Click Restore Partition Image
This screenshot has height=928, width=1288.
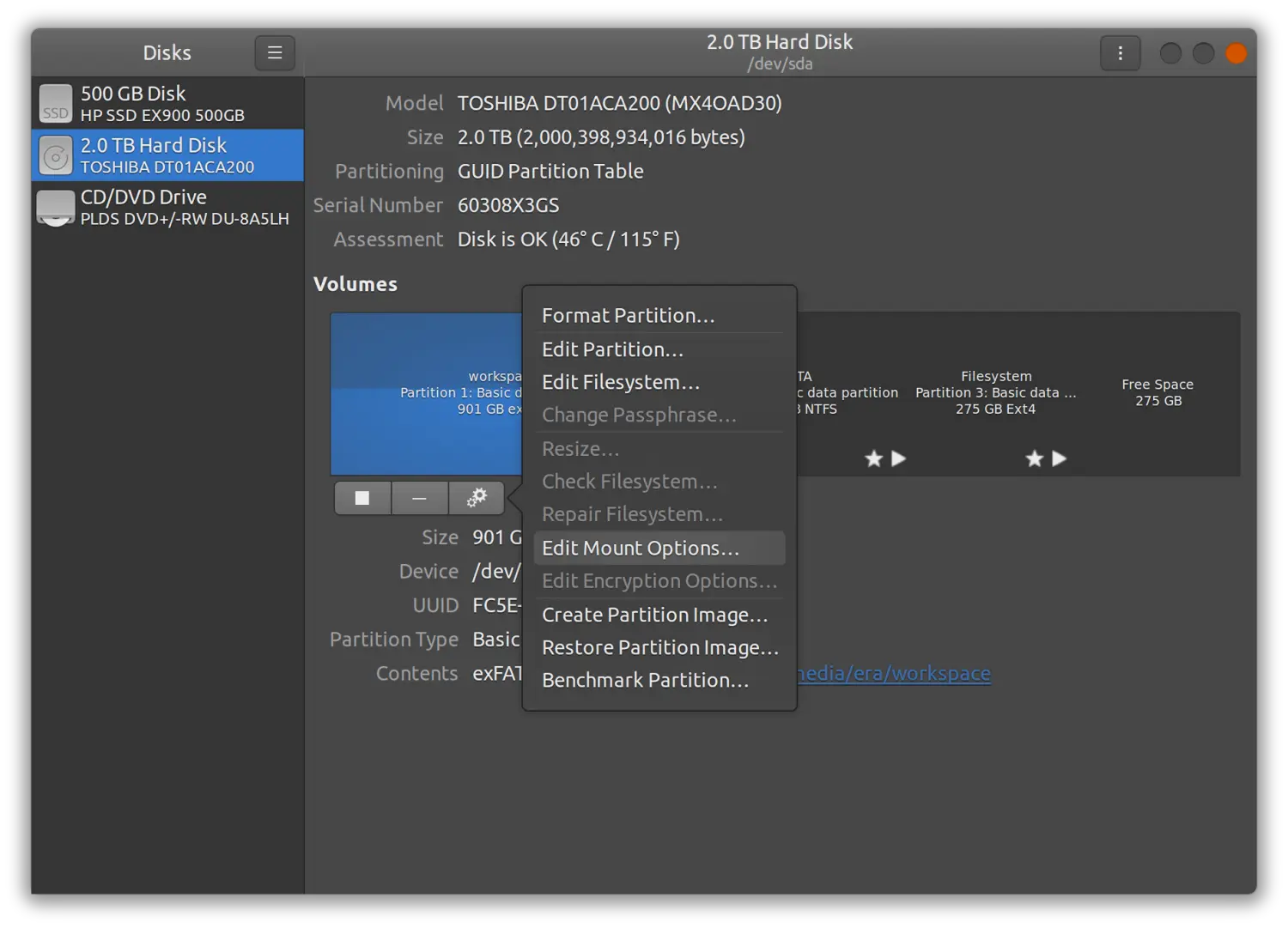click(659, 647)
